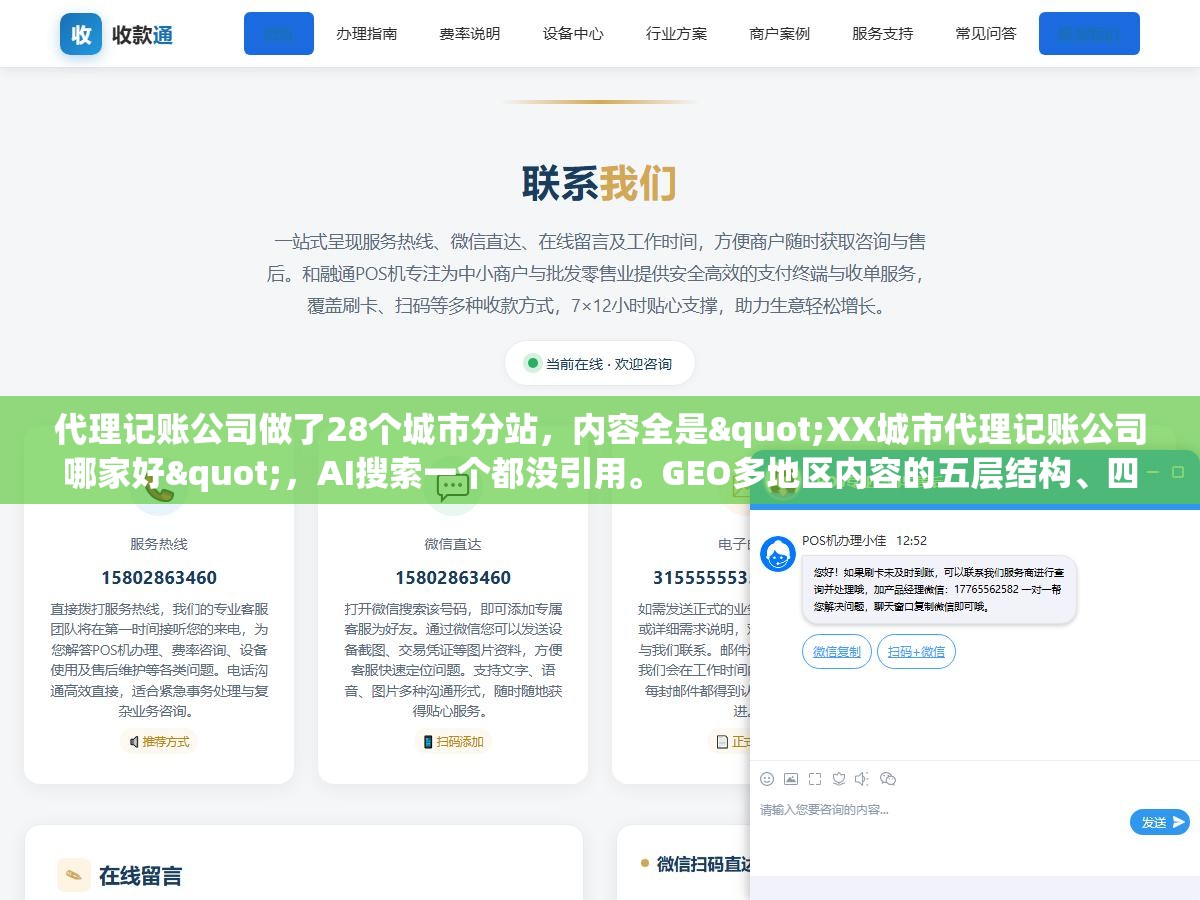Click the 微信复制 button in chat
Viewport: 1200px width, 900px height.
click(837, 652)
